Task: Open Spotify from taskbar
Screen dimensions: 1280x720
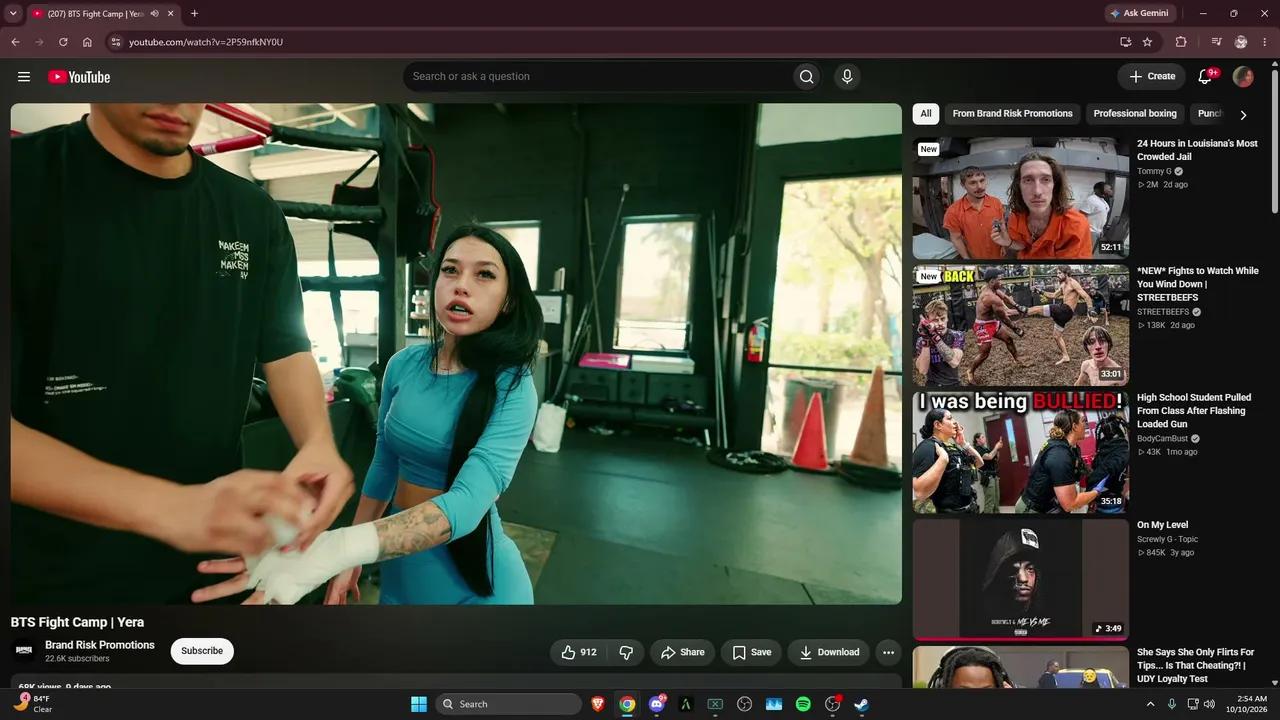Action: point(803,704)
